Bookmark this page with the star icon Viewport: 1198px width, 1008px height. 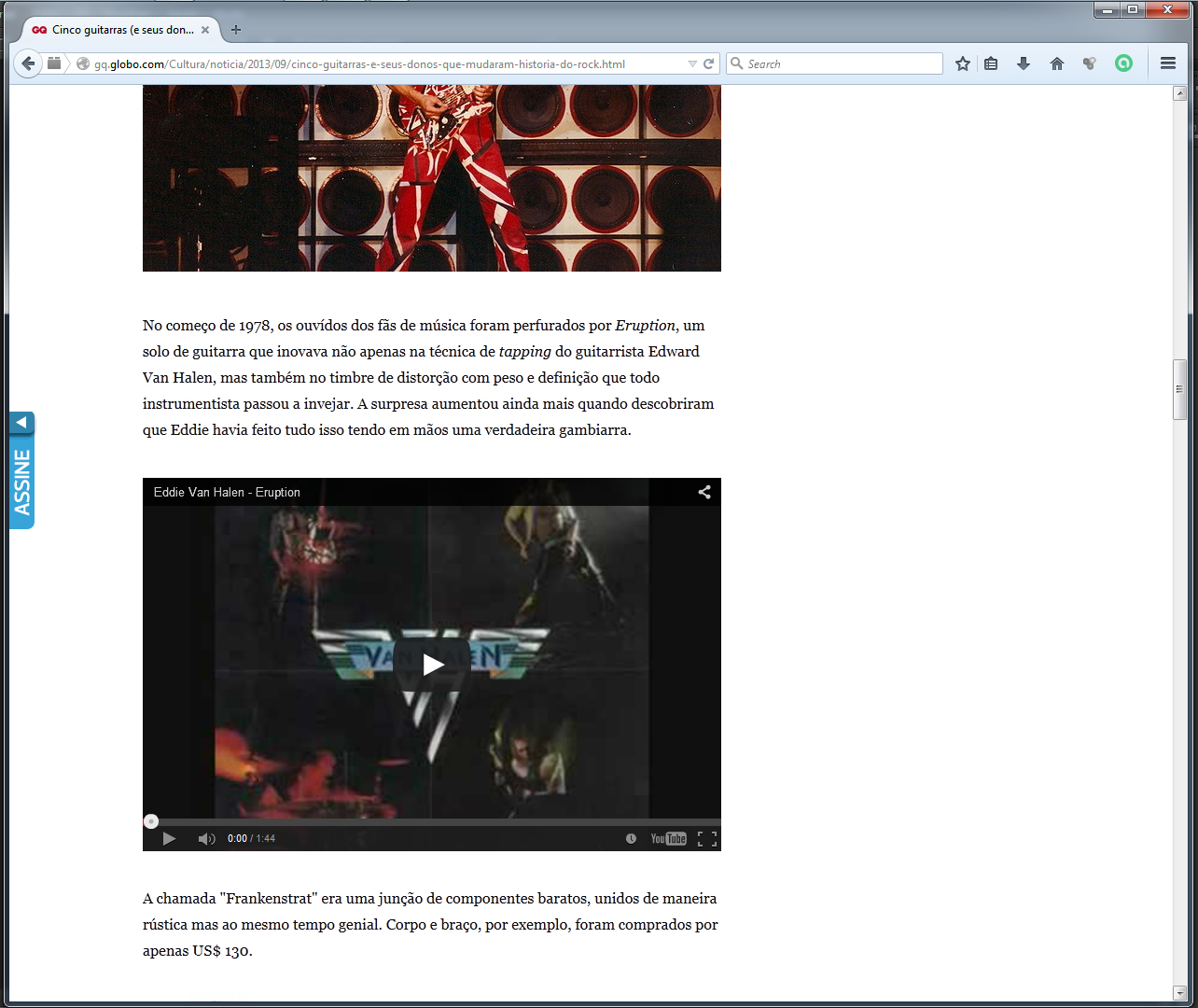tap(963, 63)
